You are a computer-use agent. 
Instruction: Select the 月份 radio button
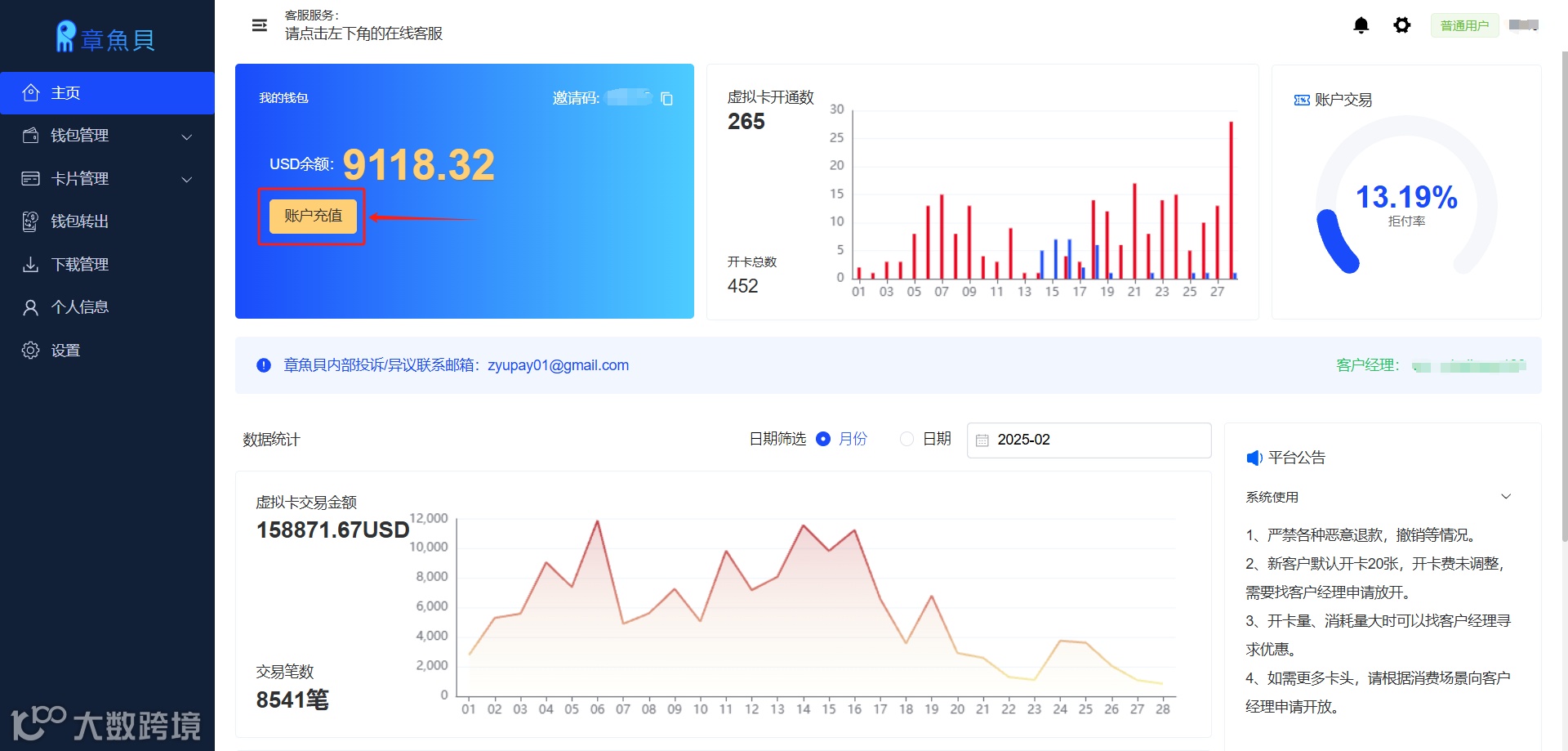tap(823, 439)
